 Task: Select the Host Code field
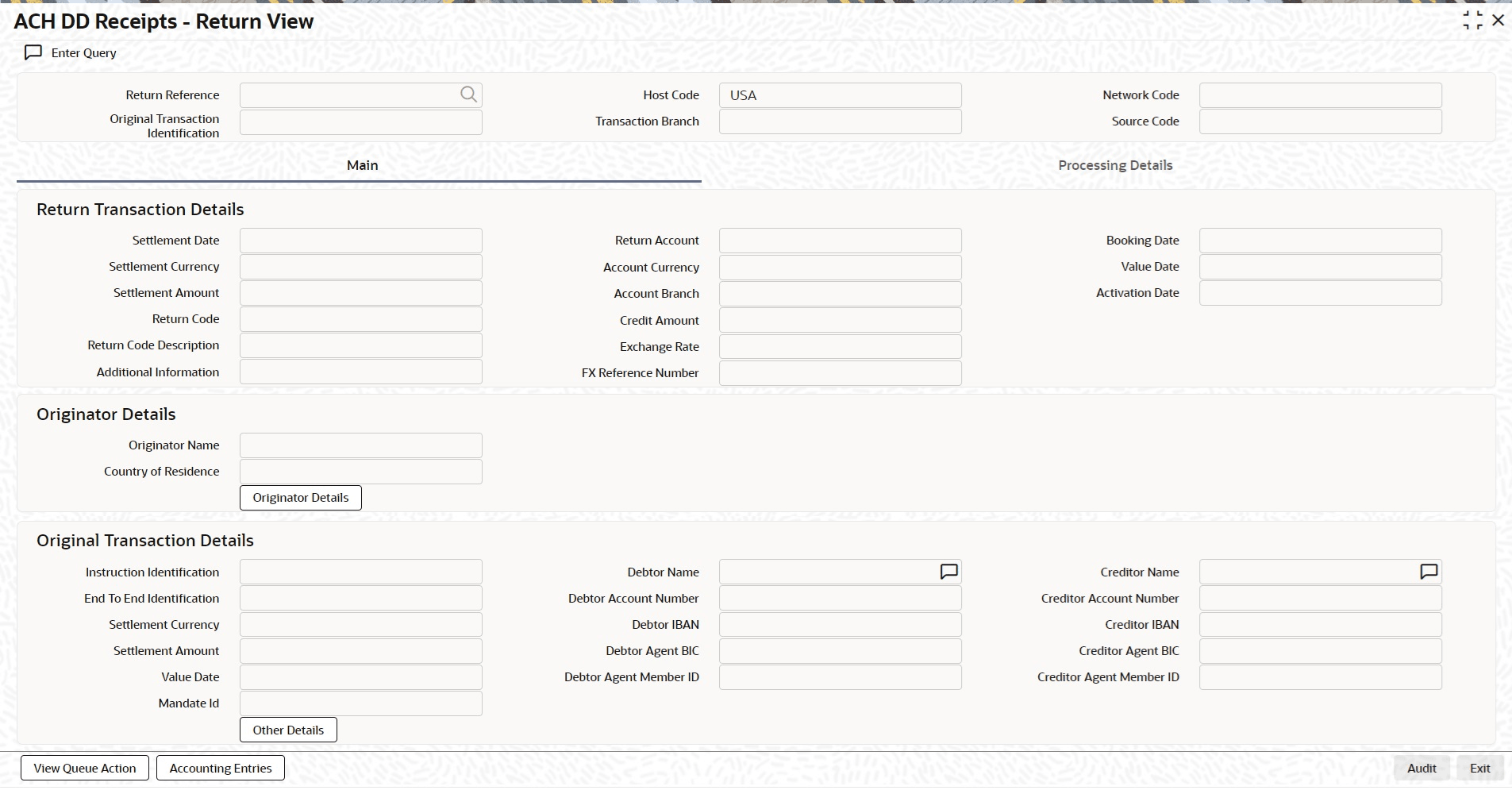point(841,95)
